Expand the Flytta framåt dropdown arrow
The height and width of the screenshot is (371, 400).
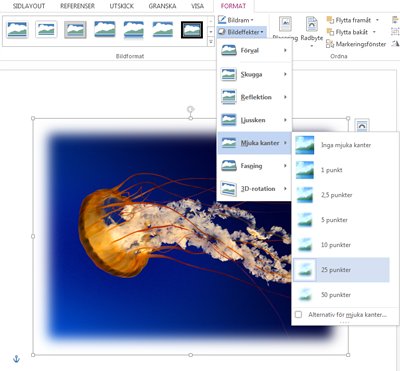377,20
